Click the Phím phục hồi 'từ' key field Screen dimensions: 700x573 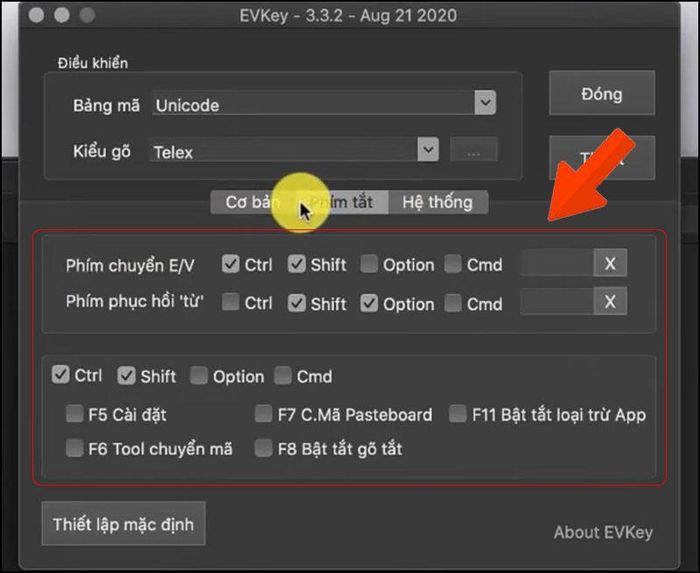[557, 302]
